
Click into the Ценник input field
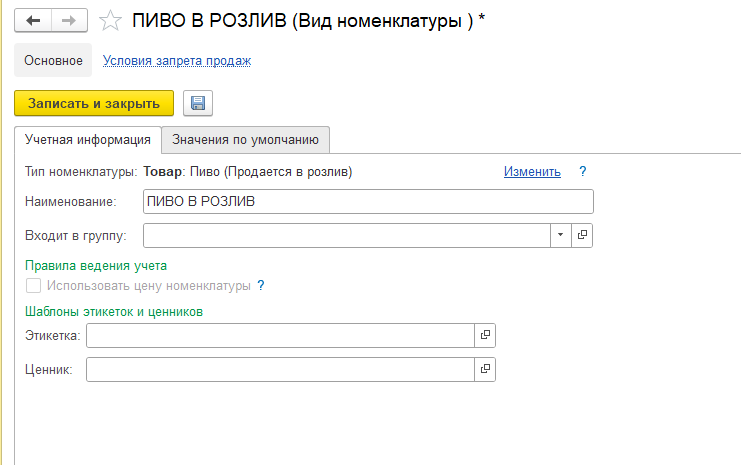280,369
